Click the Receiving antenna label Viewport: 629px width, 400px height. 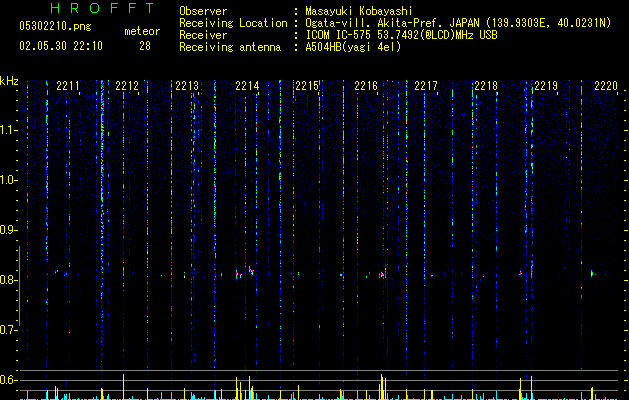tap(230, 47)
